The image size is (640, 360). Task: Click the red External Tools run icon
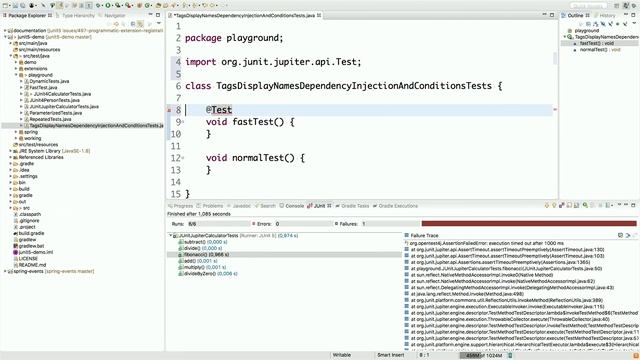point(128,6)
